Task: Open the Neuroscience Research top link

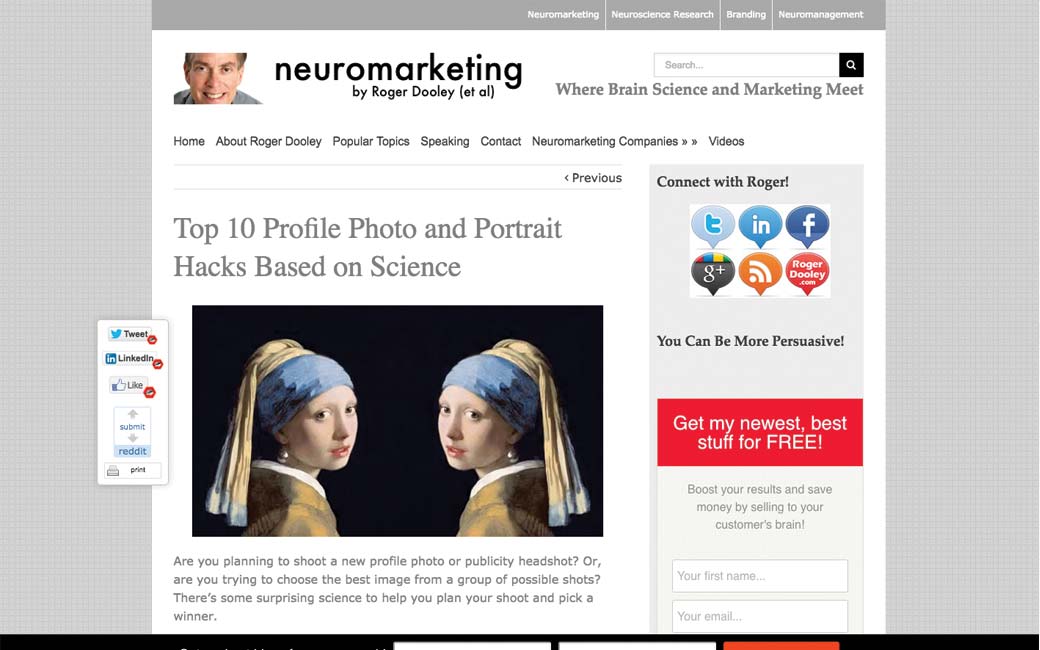Action: click(662, 14)
